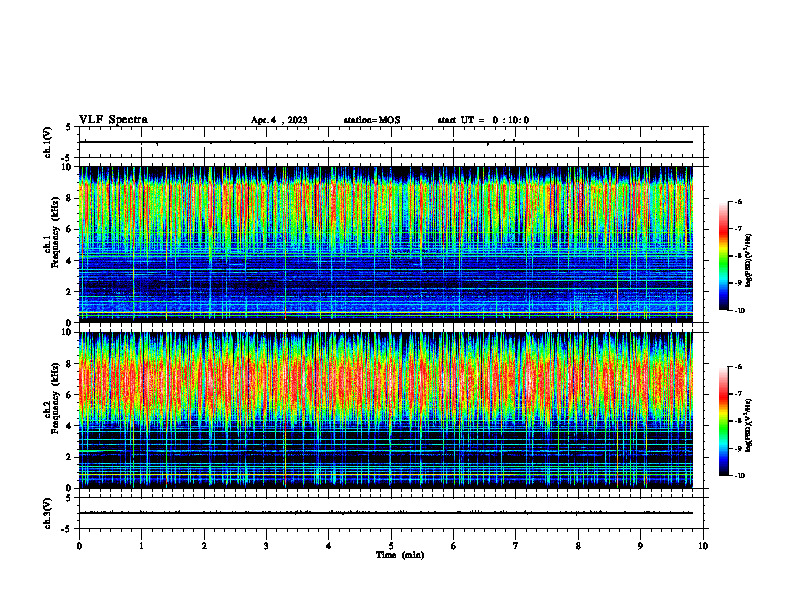Click the "ch.3(V)" waveform axis label
Viewport: 792px width, 612px height.
[48, 513]
